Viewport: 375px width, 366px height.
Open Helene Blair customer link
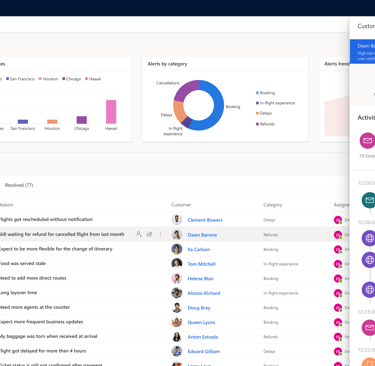tap(200, 279)
